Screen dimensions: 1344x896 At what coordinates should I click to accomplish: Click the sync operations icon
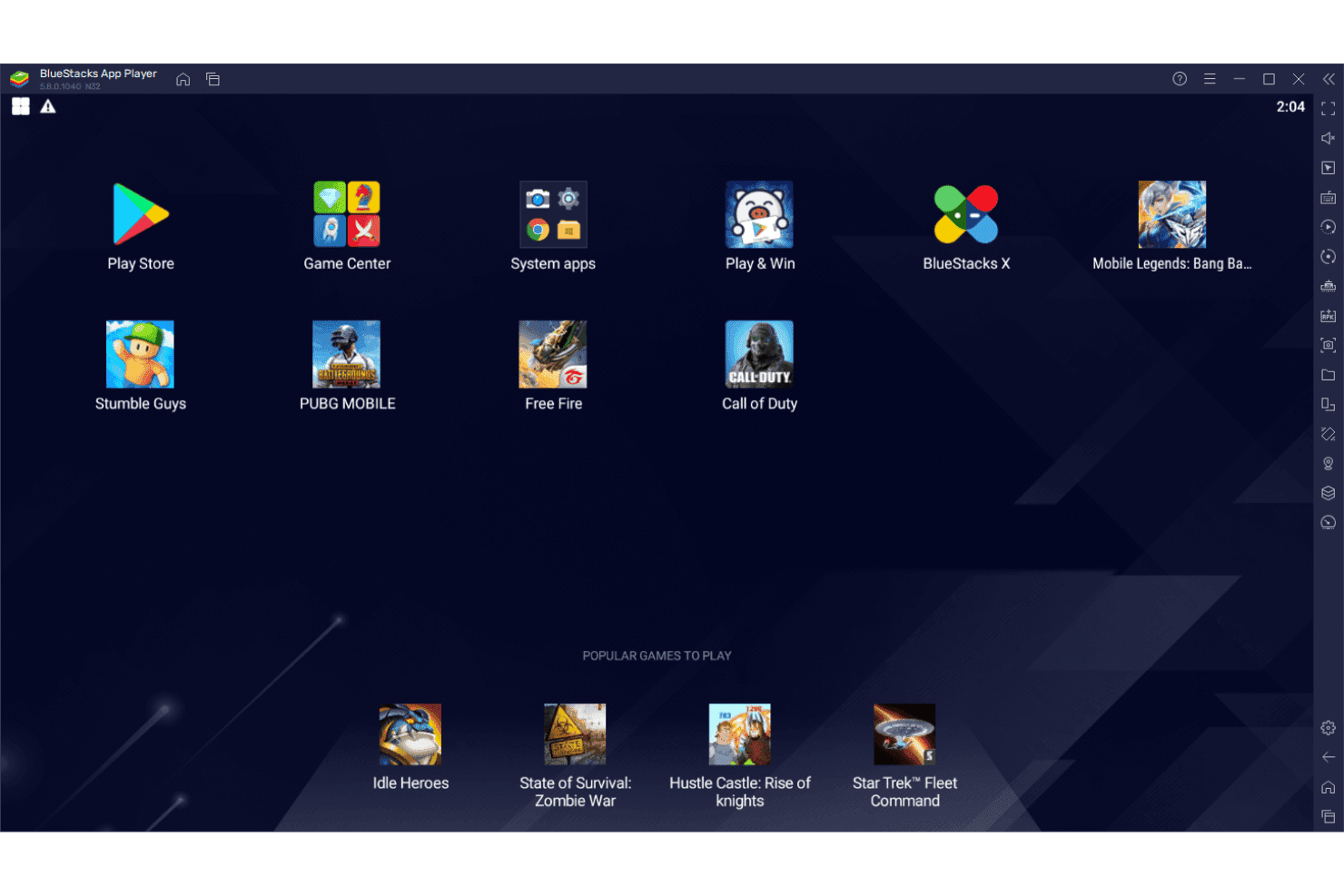tap(1328, 257)
